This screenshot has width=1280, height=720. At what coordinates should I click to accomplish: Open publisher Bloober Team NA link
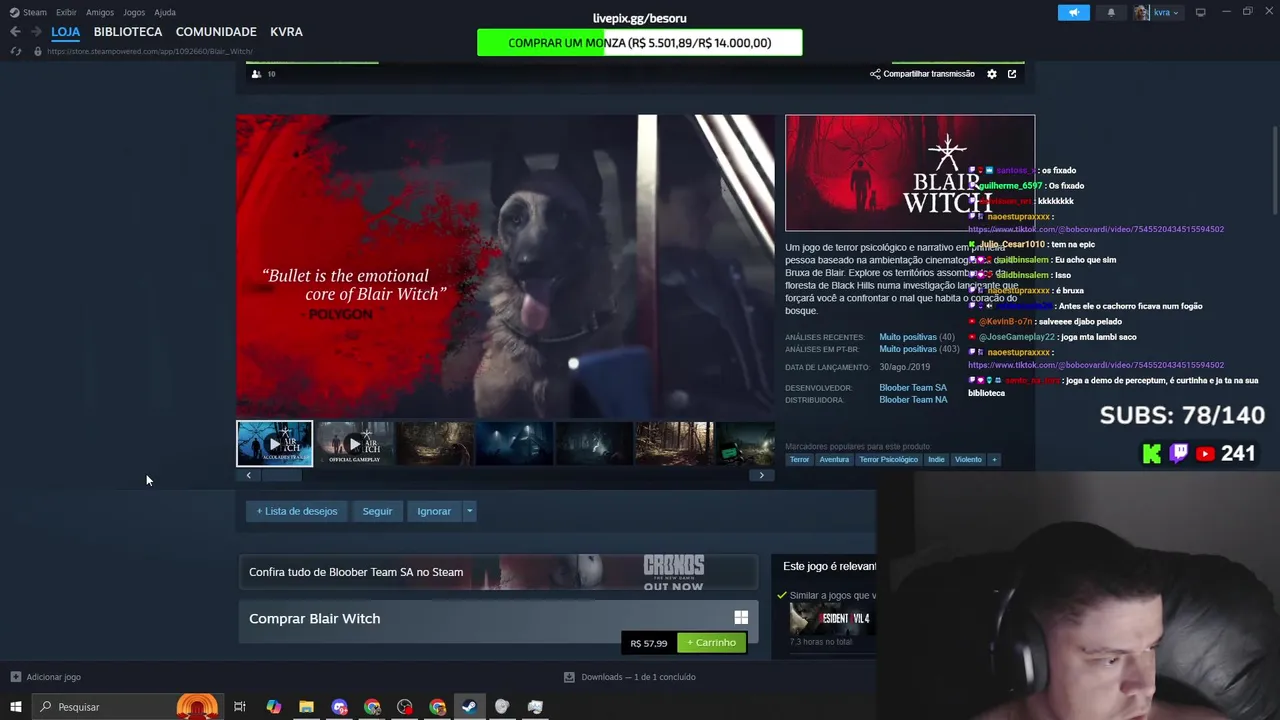click(913, 400)
